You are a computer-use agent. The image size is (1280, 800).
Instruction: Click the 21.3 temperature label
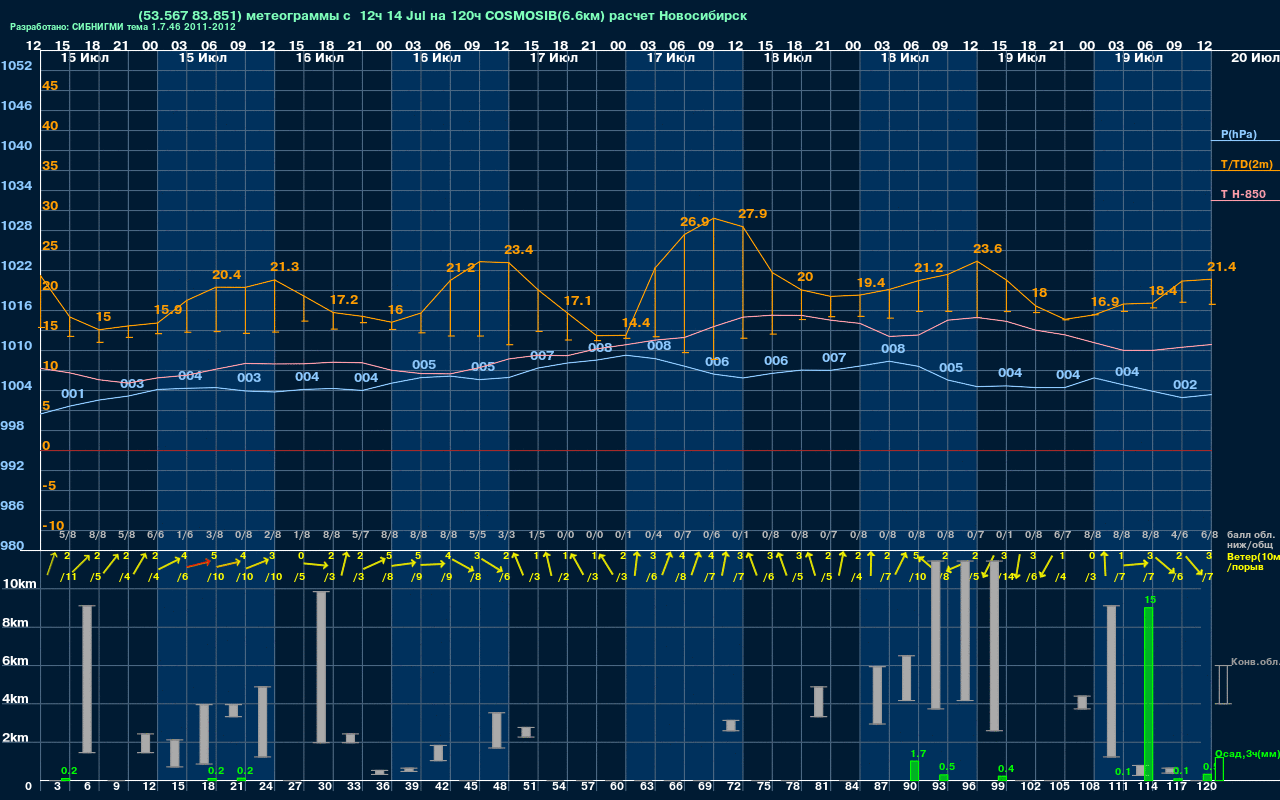pos(284,267)
